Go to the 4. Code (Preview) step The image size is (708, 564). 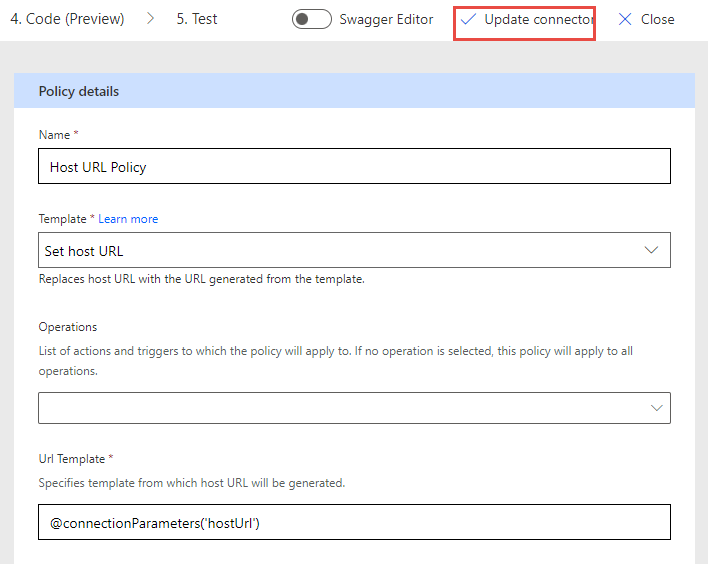click(x=67, y=19)
